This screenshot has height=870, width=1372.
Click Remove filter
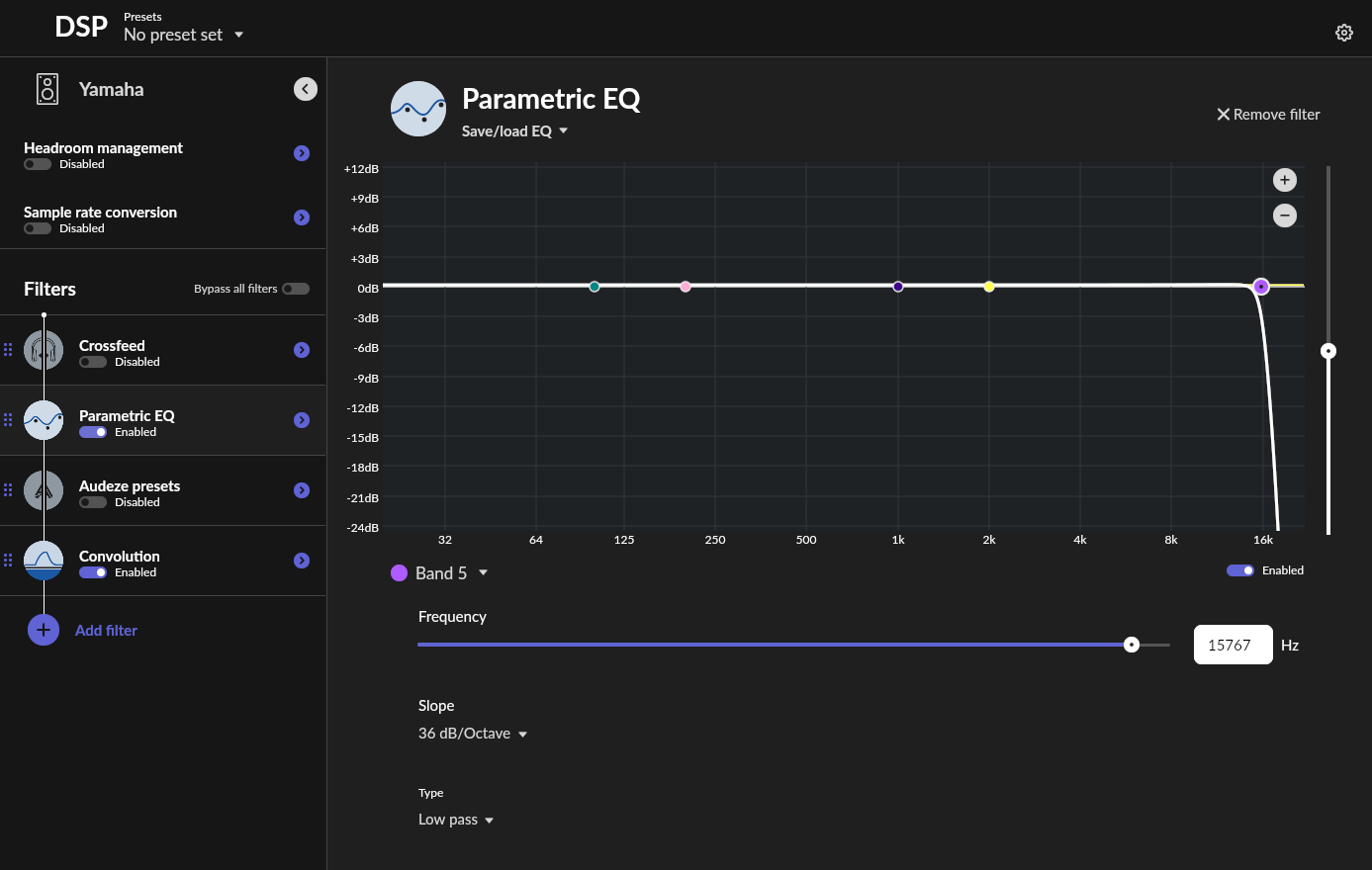[1268, 115]
